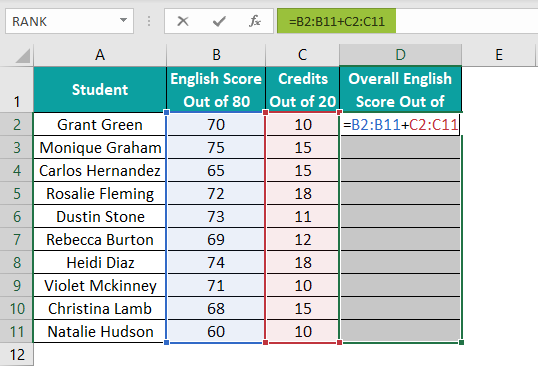Select row 12 header
Image resolution: width=538 pixels, height=366 pixels.
coord(16,355)
